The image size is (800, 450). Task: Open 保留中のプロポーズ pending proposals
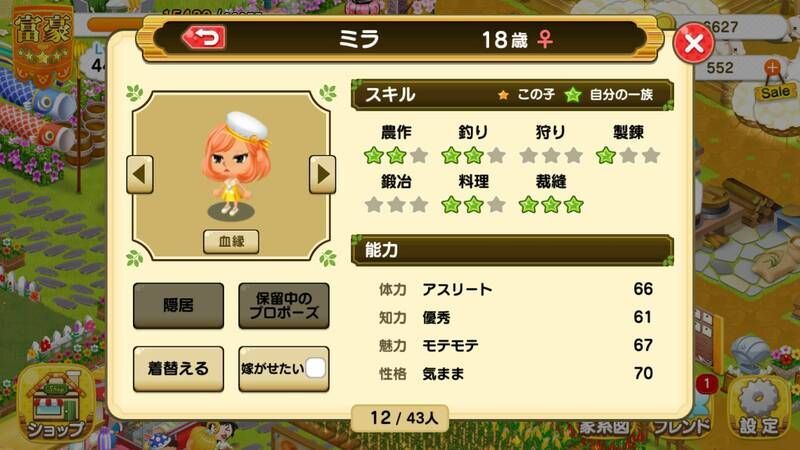point(284,306)
